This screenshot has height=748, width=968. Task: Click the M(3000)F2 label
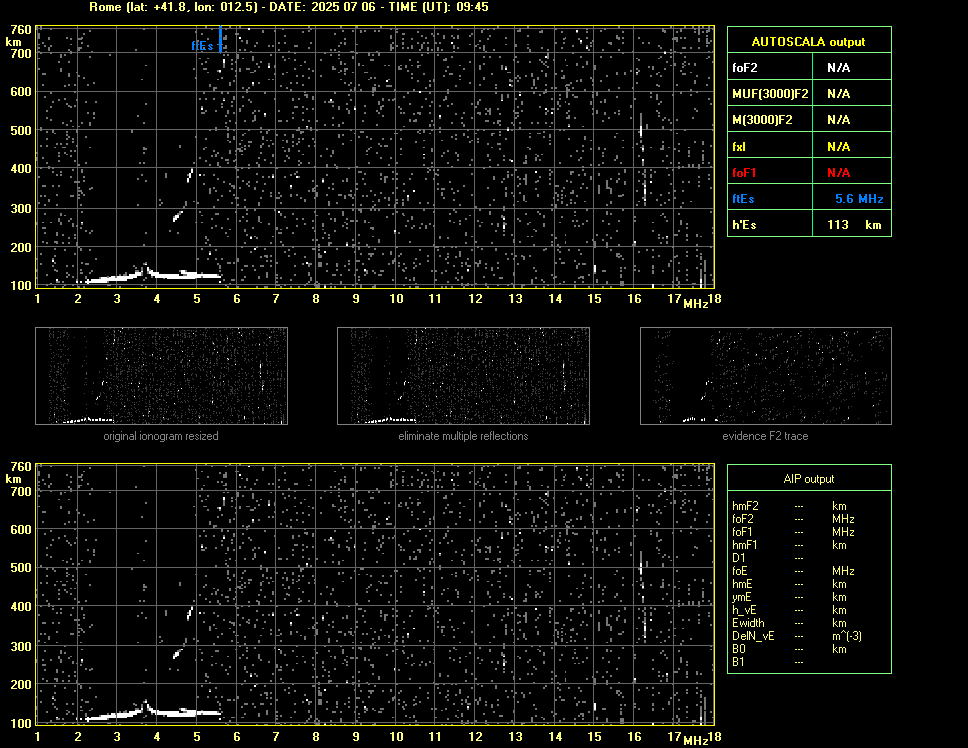click(762, 120)
